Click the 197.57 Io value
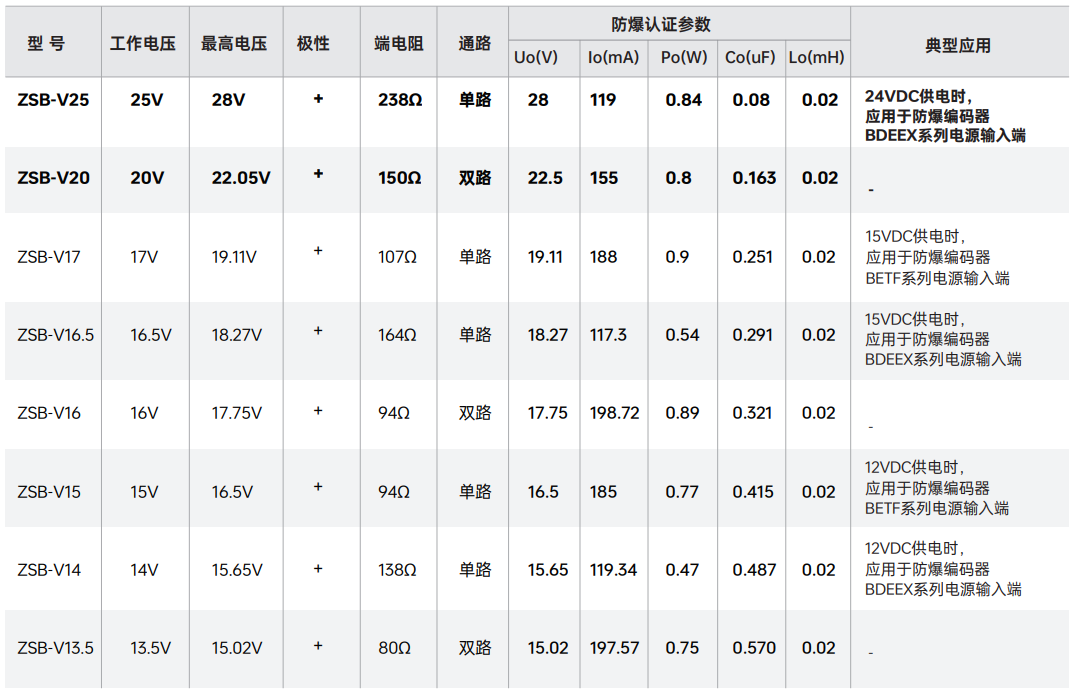Image resolution: width=1076 pixels, height=695 pixels. 614,648
